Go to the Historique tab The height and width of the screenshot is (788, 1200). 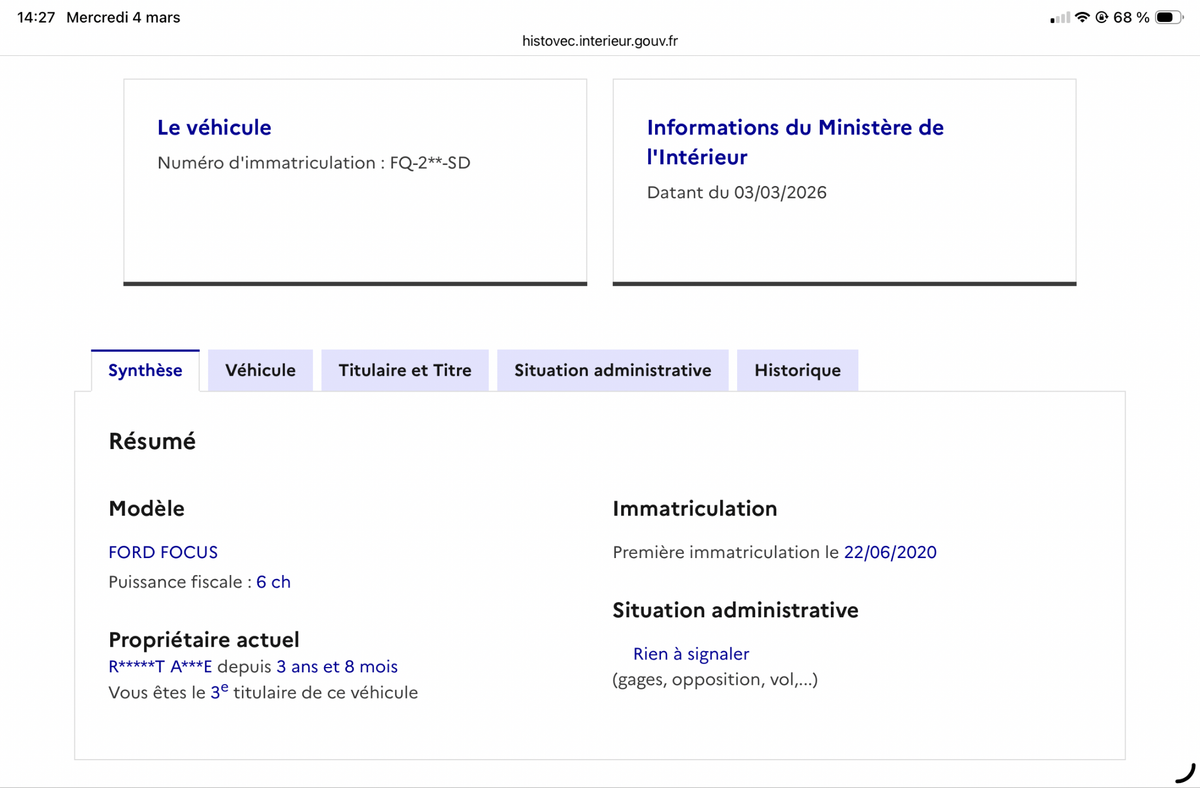tap(797, 370)
